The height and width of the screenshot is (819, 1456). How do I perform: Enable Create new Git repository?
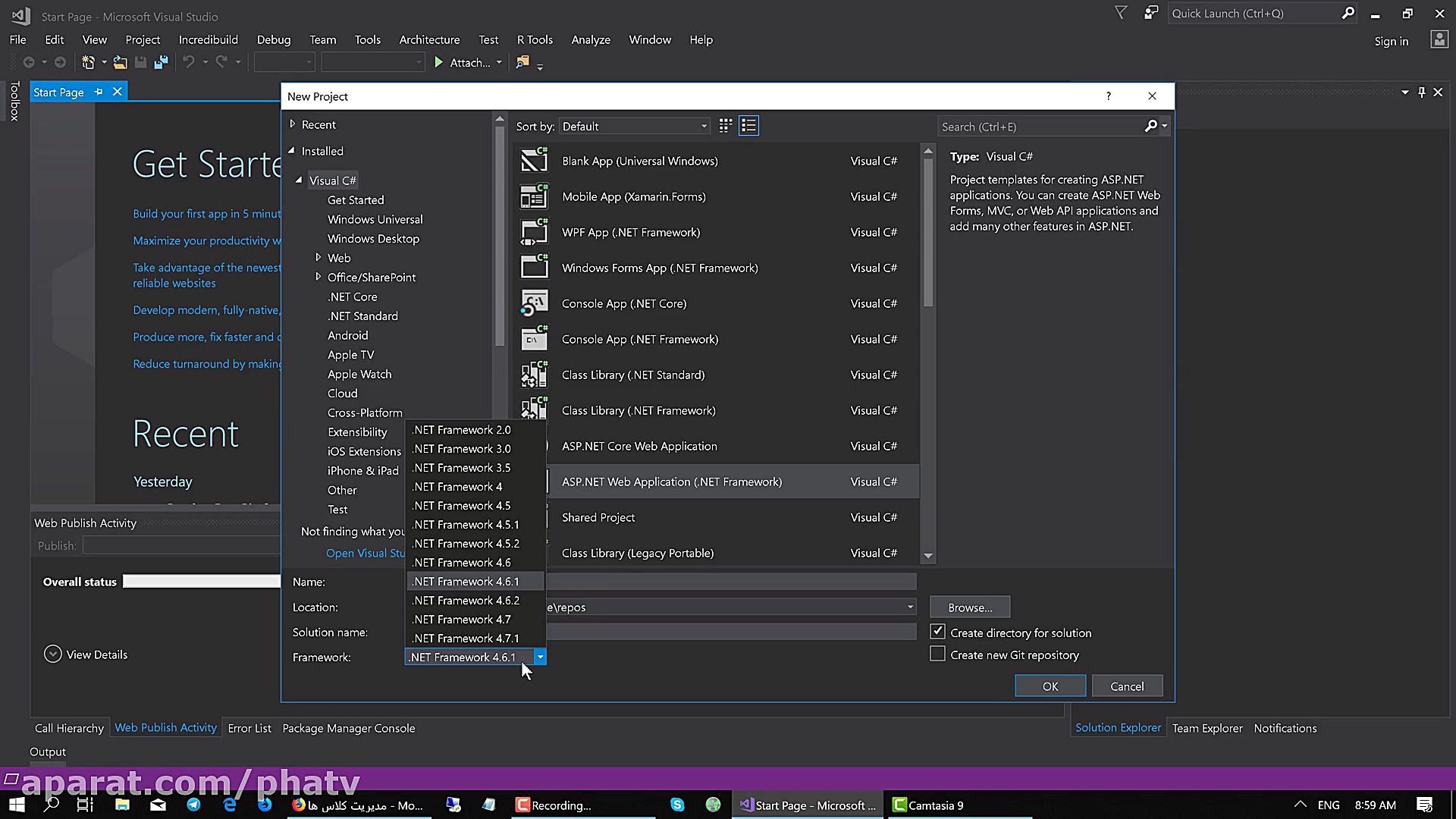[x=937, y=653]
